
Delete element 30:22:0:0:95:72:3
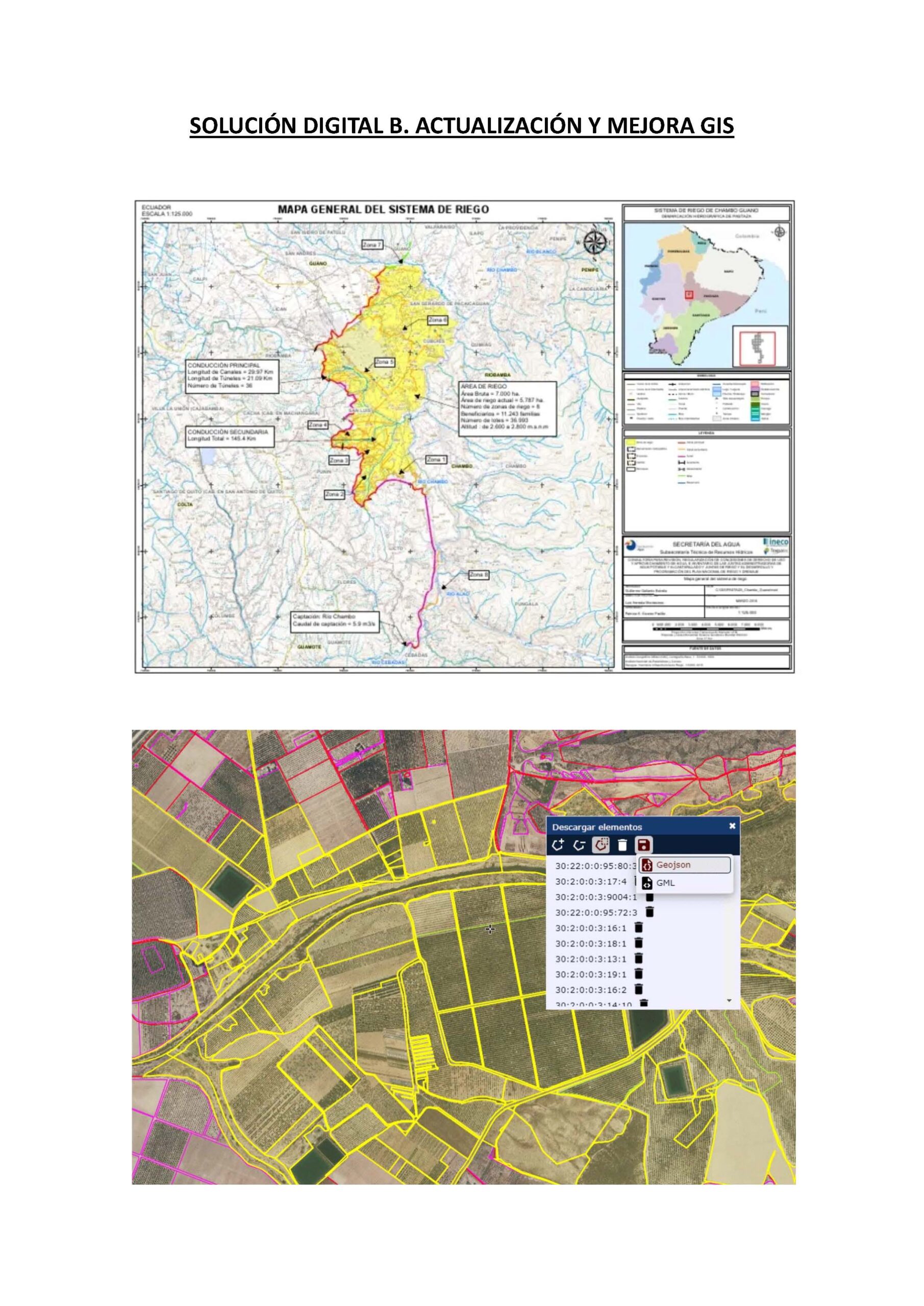[x=651, y=912]
